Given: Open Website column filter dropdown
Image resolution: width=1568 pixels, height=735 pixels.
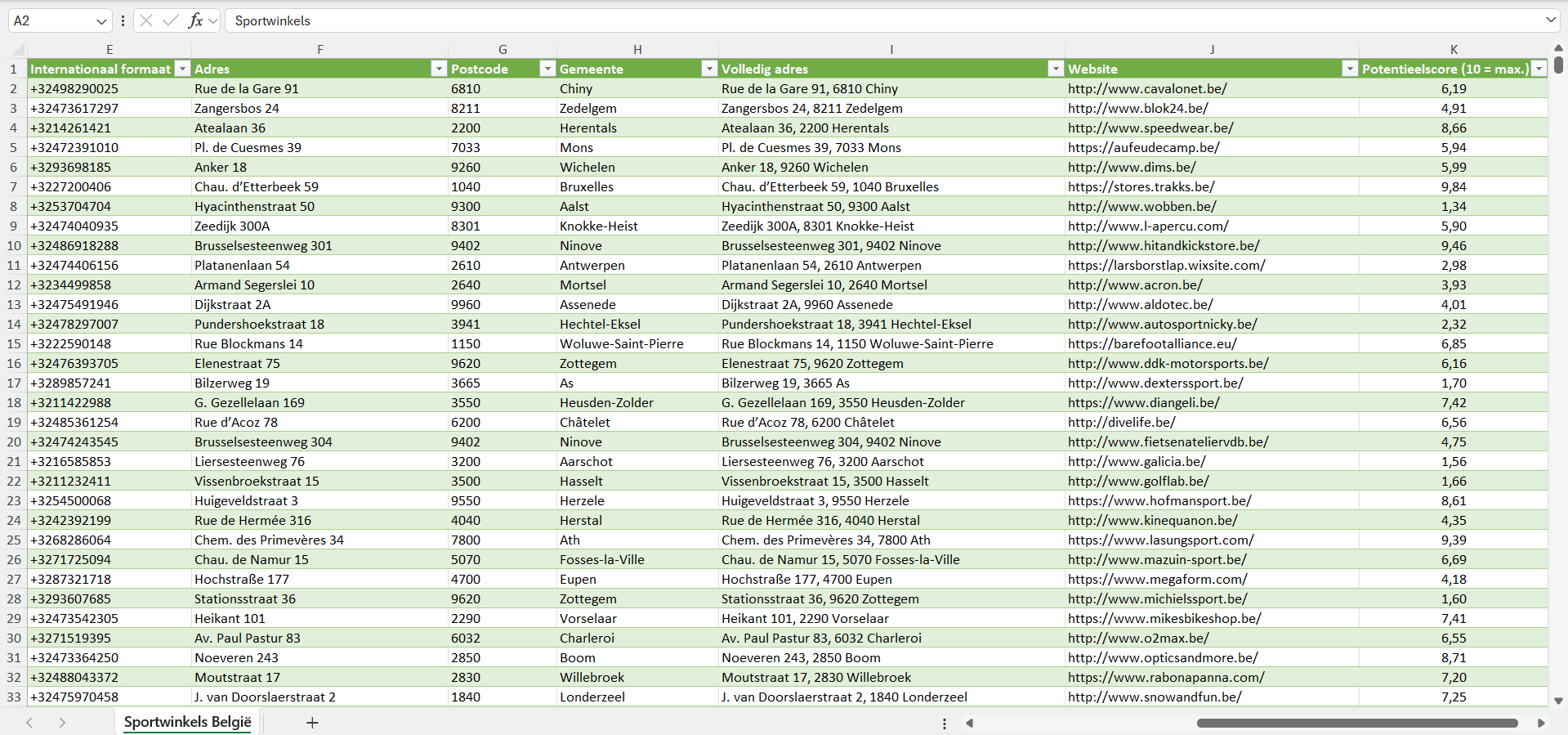Looking at the screenshot, I should (1350, 69).
